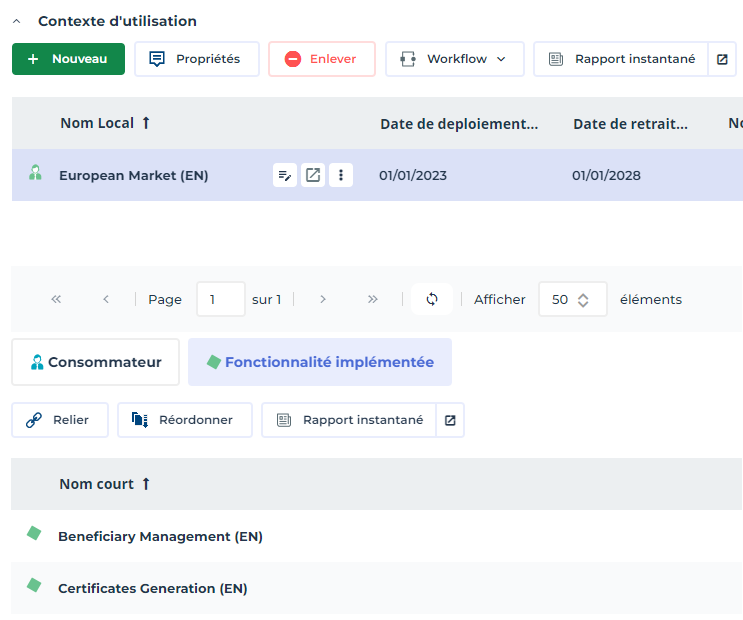Open Propriétés of the selected context

(x=196, y=59)
